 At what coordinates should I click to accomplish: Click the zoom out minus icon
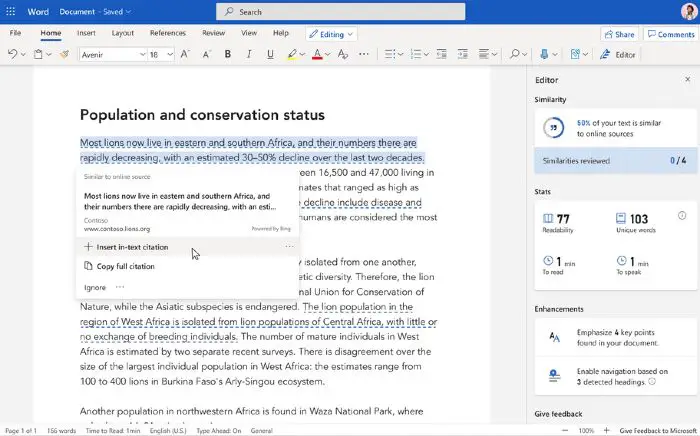click(565, 431)
